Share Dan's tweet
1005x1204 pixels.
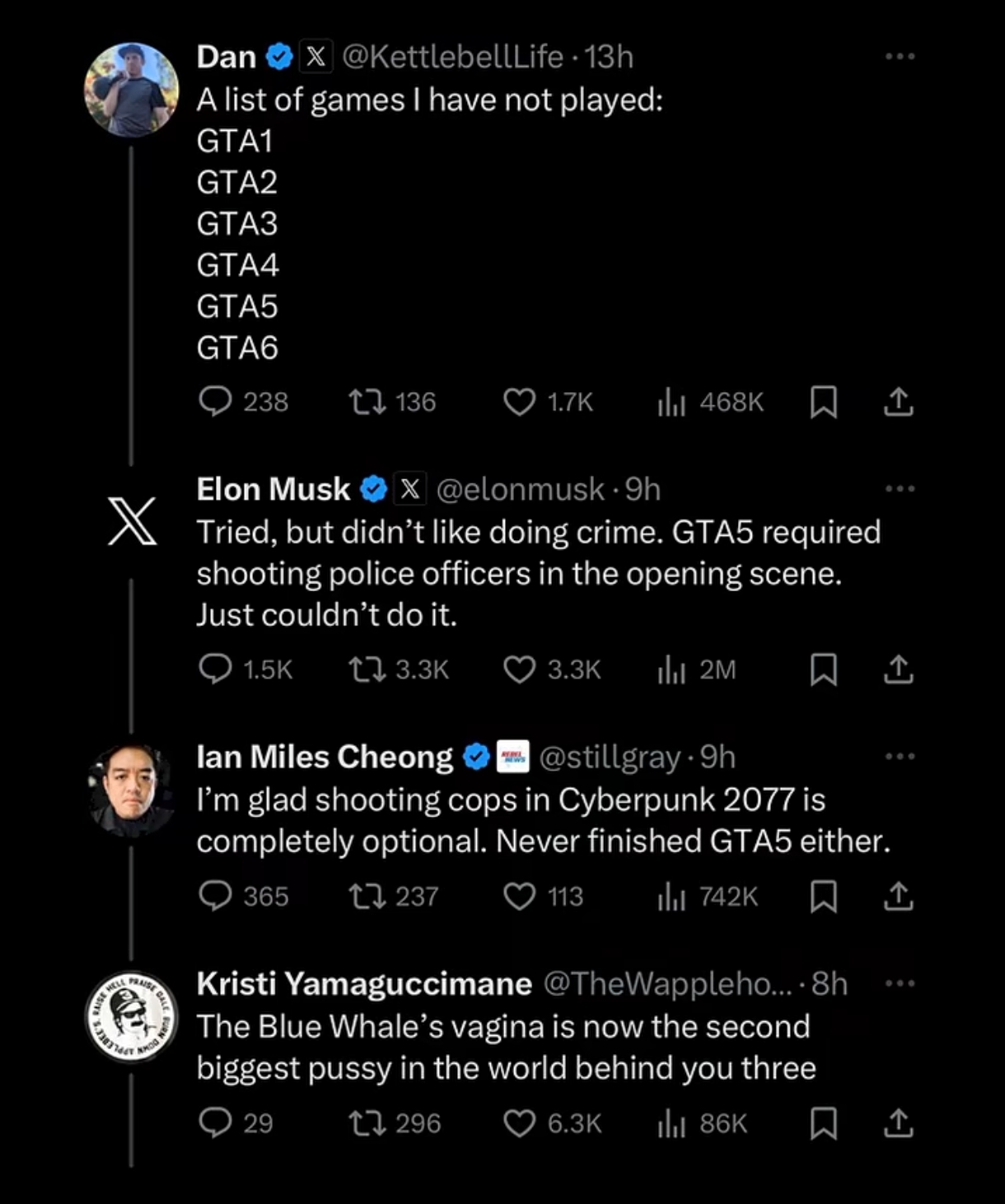tap(898, 402)
